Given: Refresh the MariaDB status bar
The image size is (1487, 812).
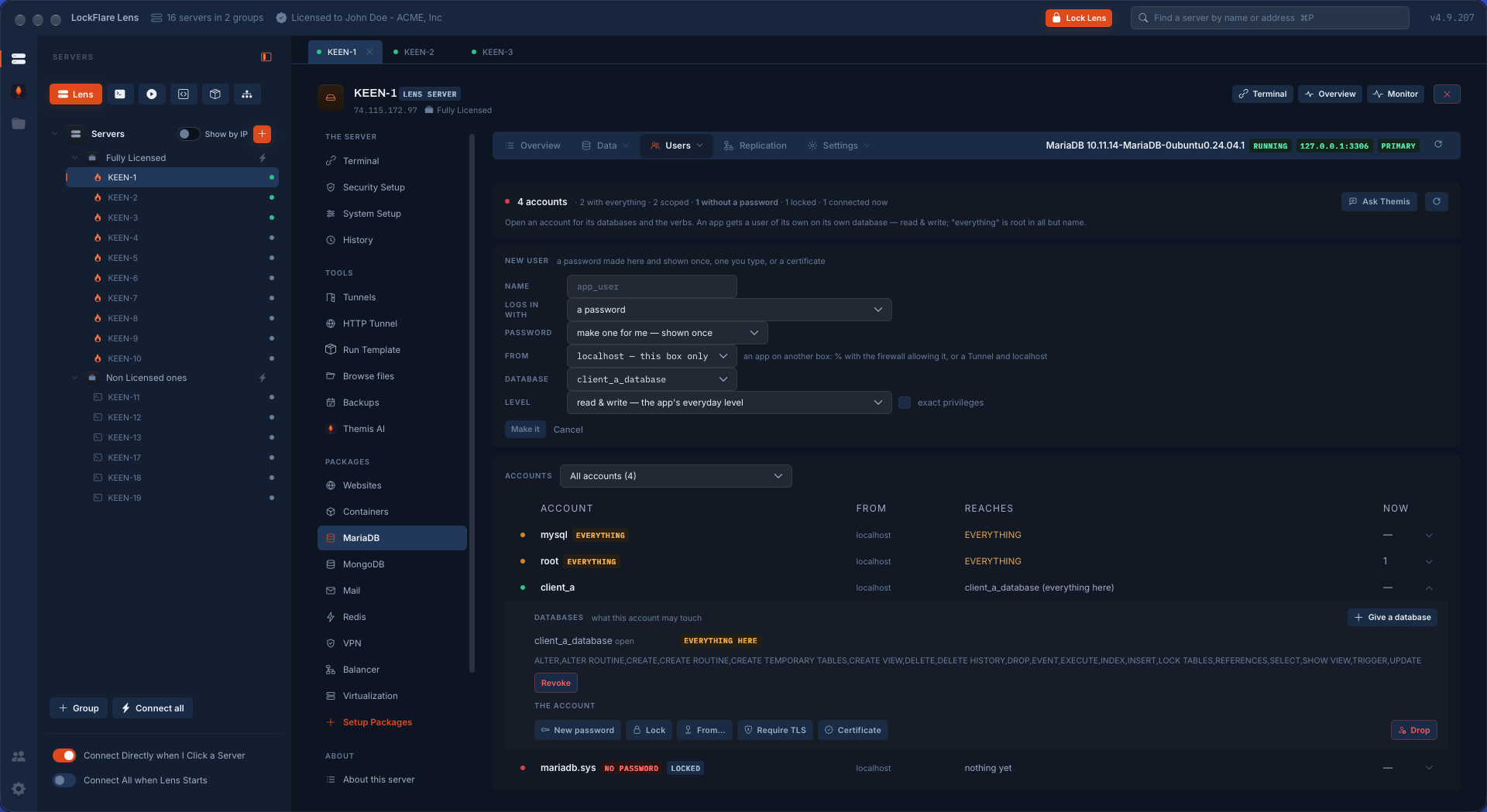Looking at the screenshot, I should coord(1438,145).
